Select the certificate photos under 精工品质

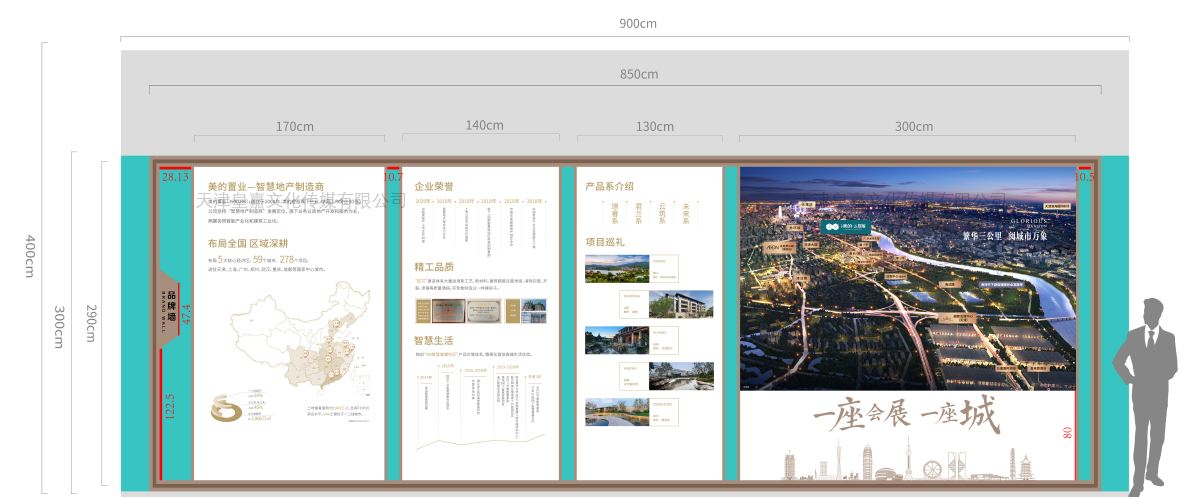[x=481, y=311]
